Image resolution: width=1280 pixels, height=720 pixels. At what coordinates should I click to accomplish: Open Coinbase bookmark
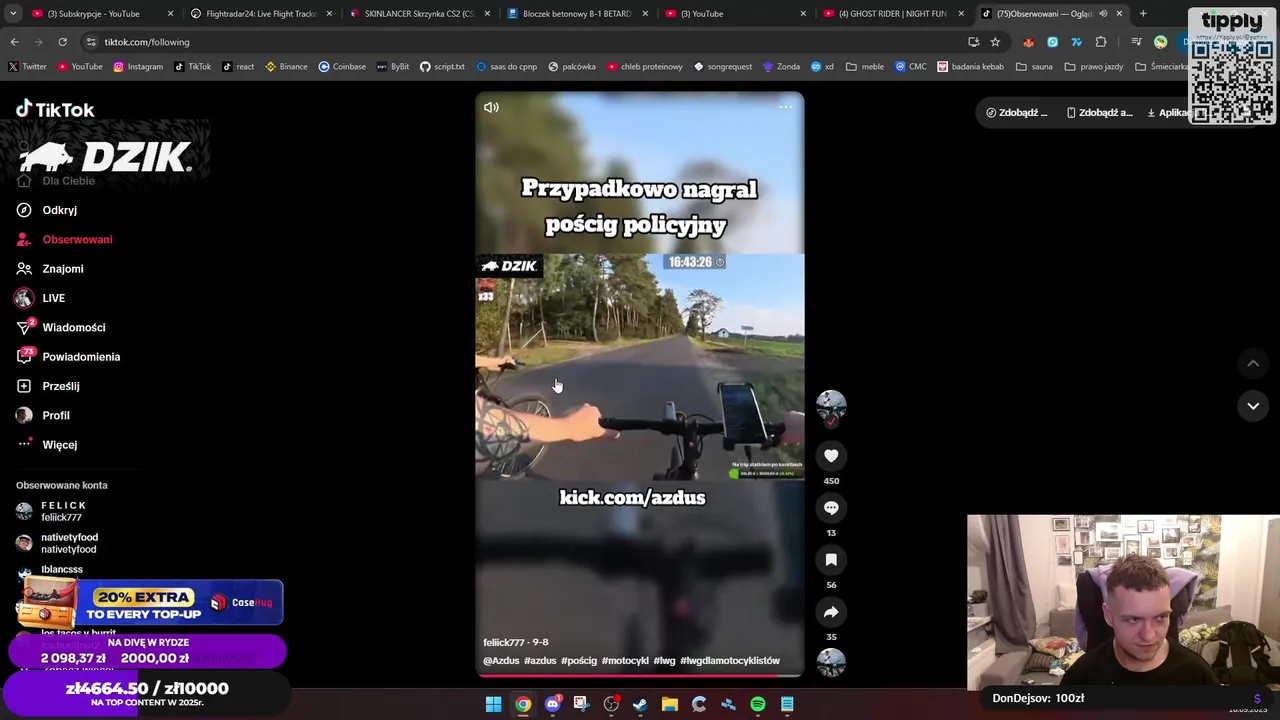tap(342, 67)
